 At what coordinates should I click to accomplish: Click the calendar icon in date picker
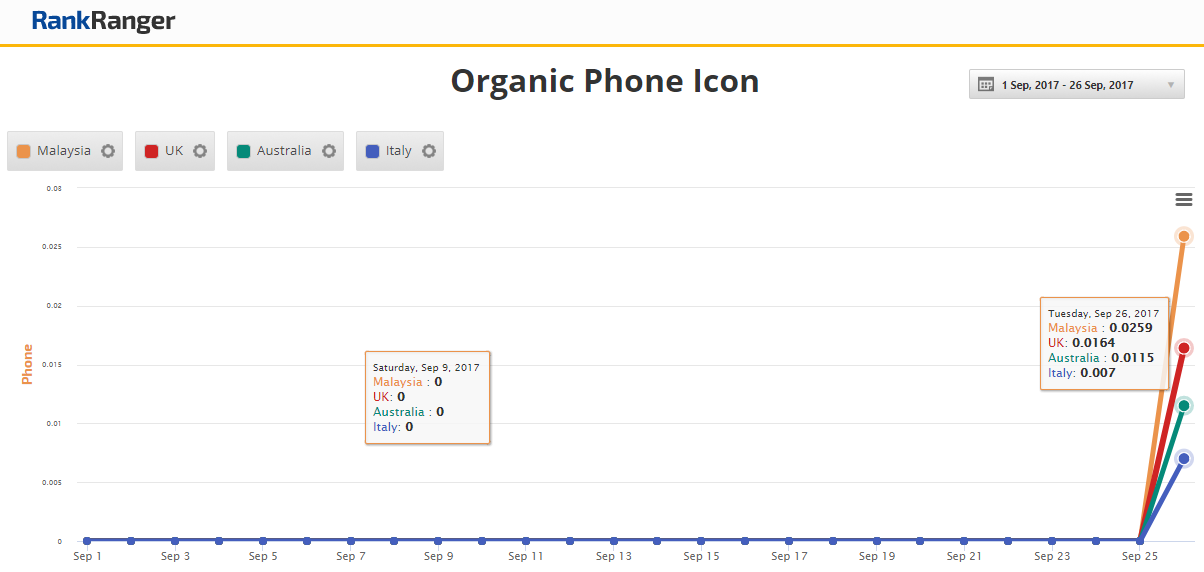(x=985, y=85)
